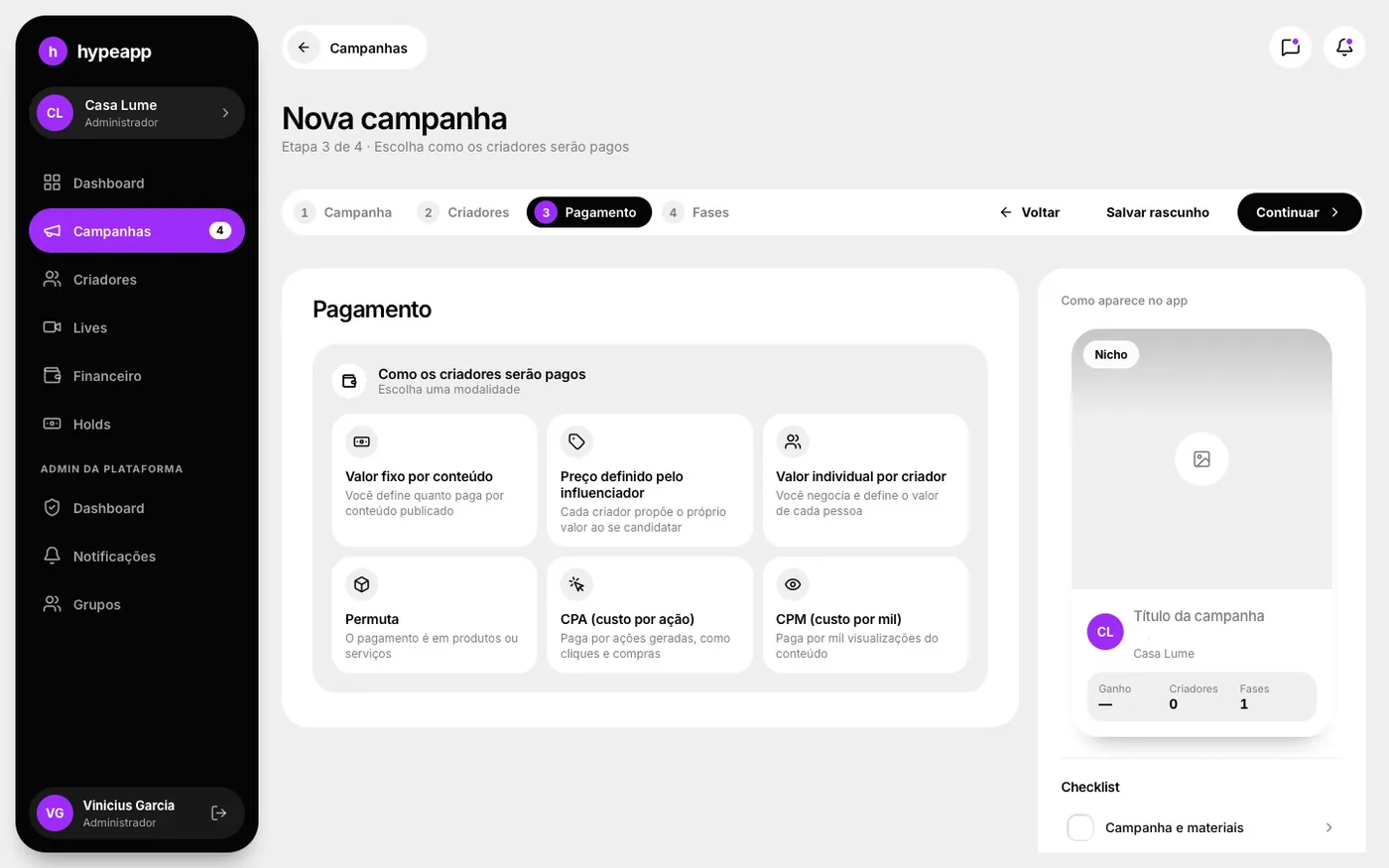
Task: Click the Fases count in preview
Action: [1254, 696]
